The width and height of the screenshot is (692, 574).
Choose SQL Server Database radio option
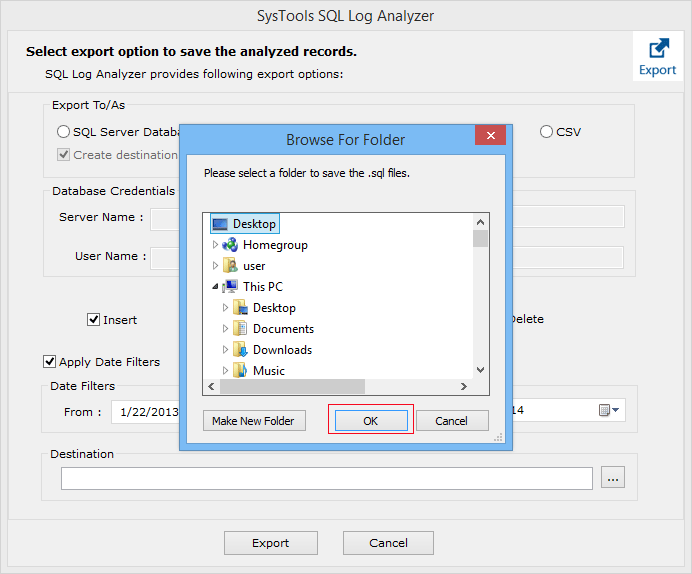(x=63, y=132)
